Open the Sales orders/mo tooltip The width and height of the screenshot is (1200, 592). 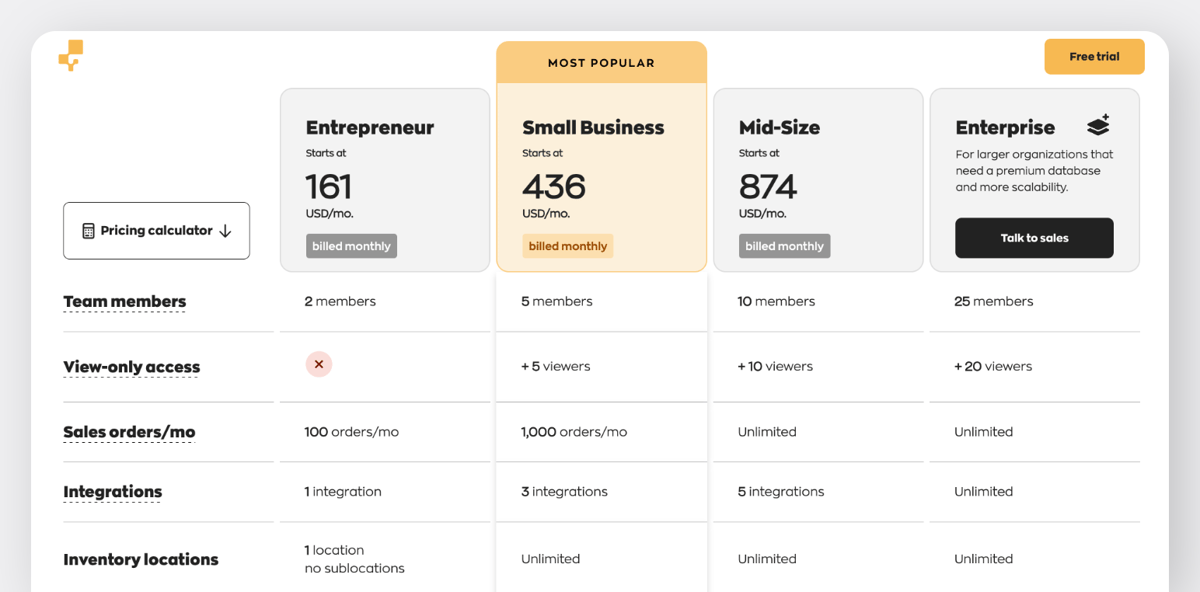tap(129, 432)
